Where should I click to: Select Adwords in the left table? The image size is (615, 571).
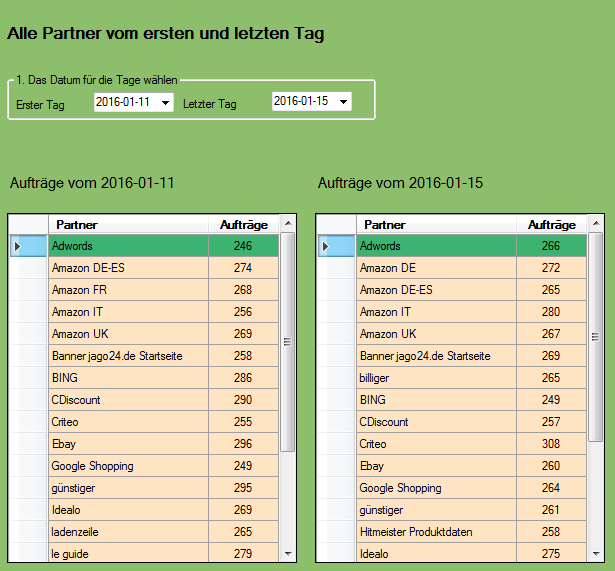point(128,246)
